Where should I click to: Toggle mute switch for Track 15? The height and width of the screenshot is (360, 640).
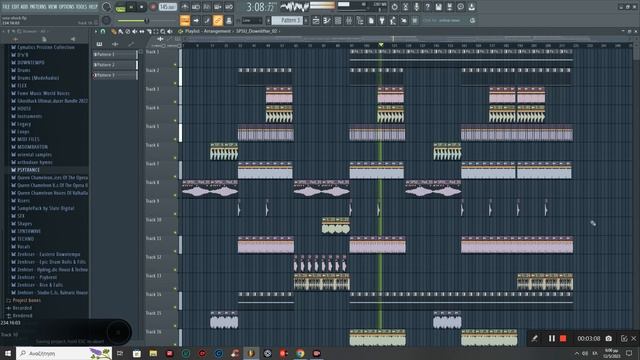(175, 326)
